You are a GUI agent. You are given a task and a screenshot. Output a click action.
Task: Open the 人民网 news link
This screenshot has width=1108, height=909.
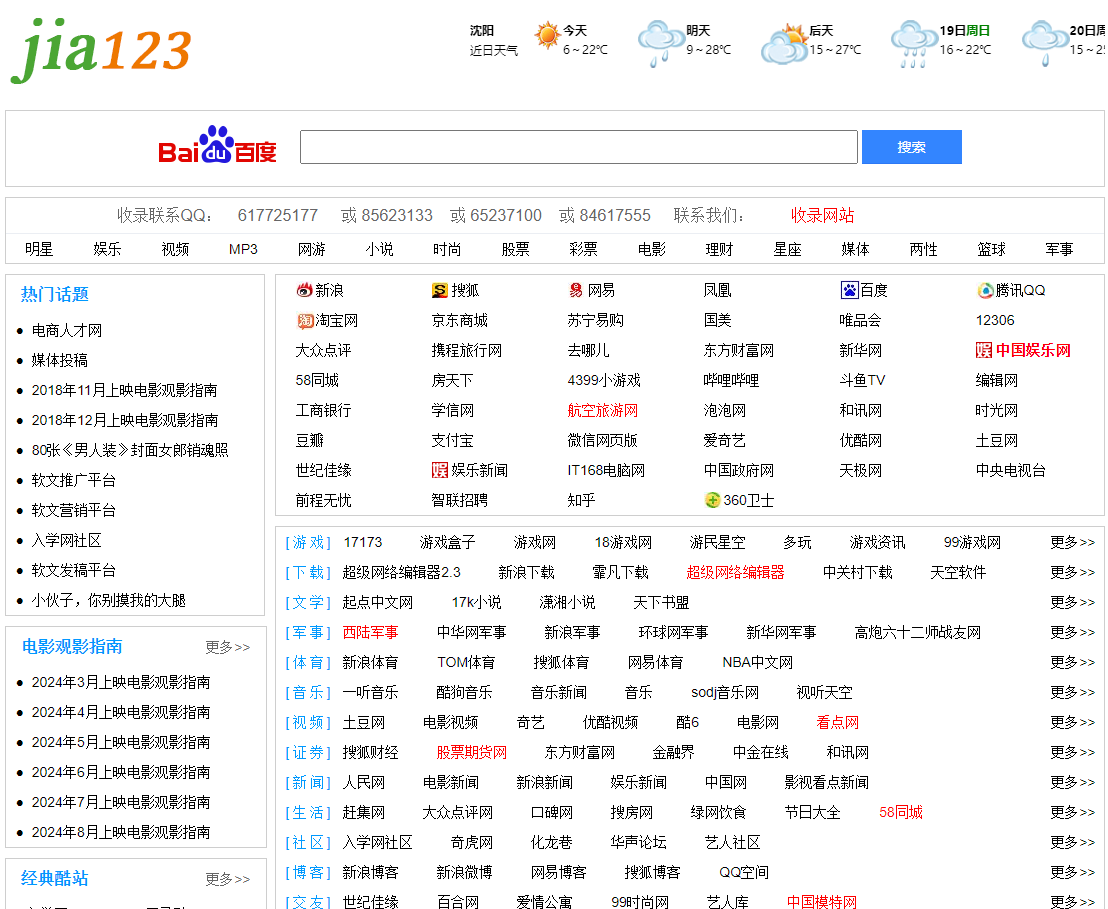click(364, 782)
